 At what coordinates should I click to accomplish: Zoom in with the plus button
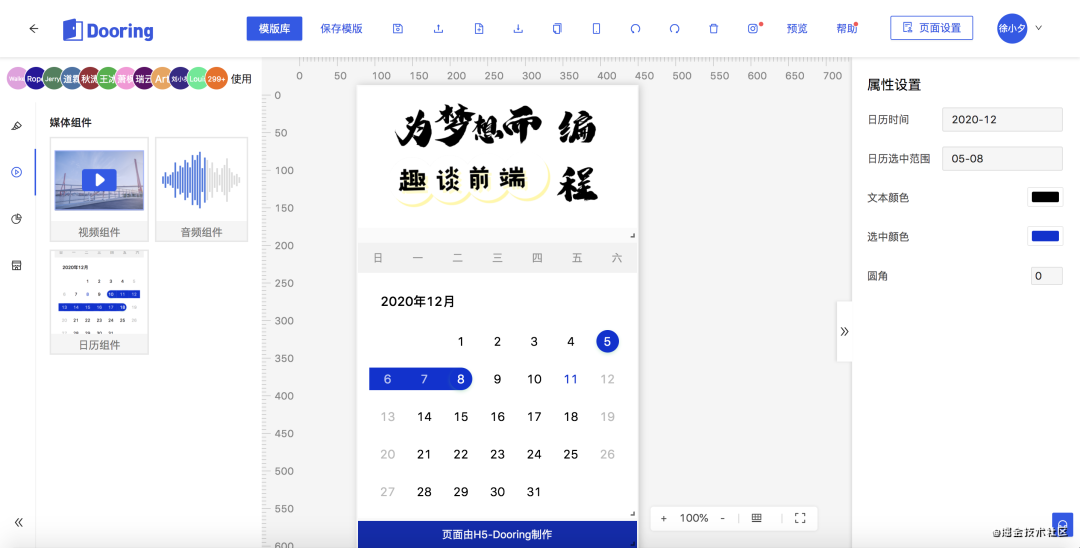(663, 518)
